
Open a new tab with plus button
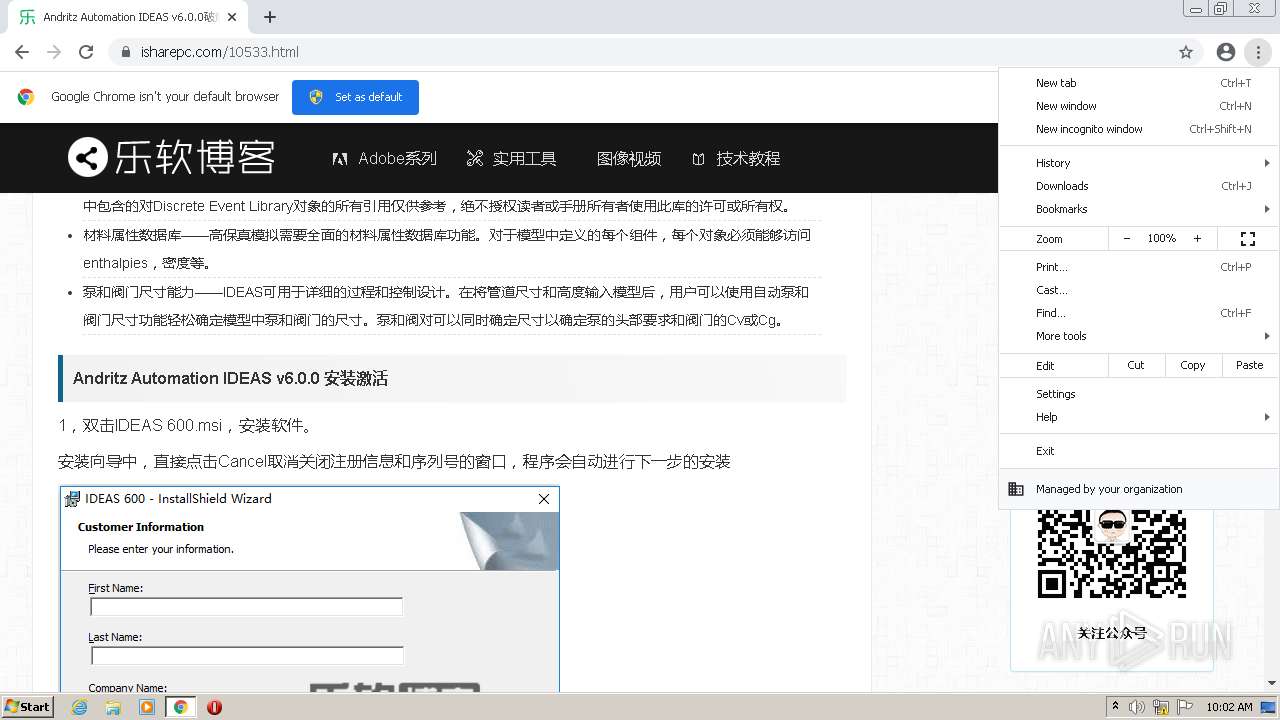pyautogui.click(x=270, y=17)
